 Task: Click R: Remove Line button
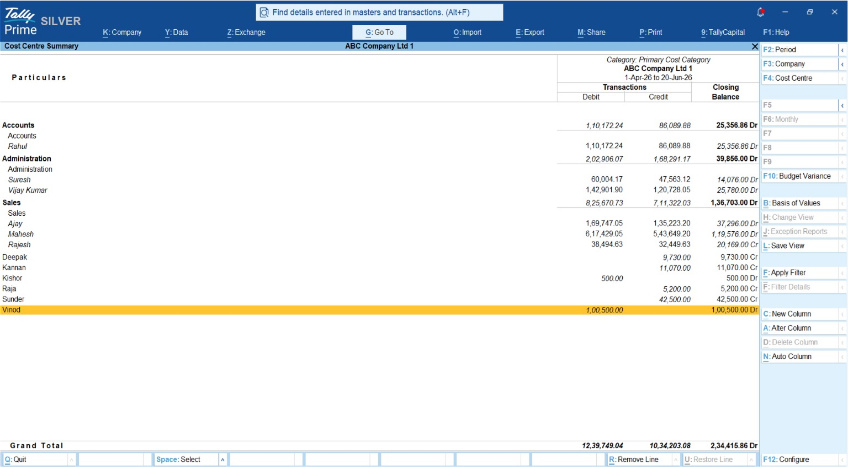tap(639, 459)
